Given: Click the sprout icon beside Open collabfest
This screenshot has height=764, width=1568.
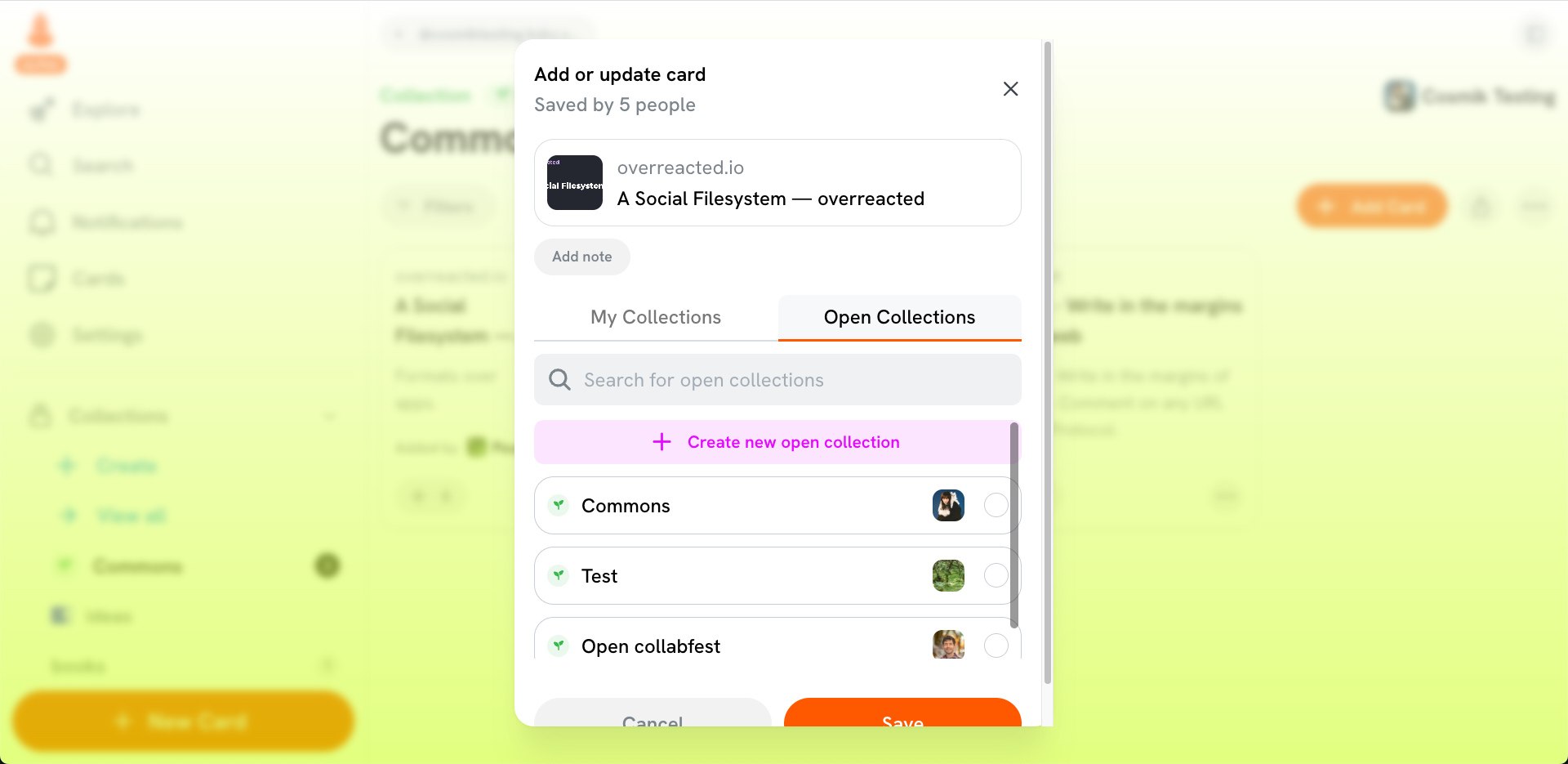Looking at the screenshot, I should (559, 646).
